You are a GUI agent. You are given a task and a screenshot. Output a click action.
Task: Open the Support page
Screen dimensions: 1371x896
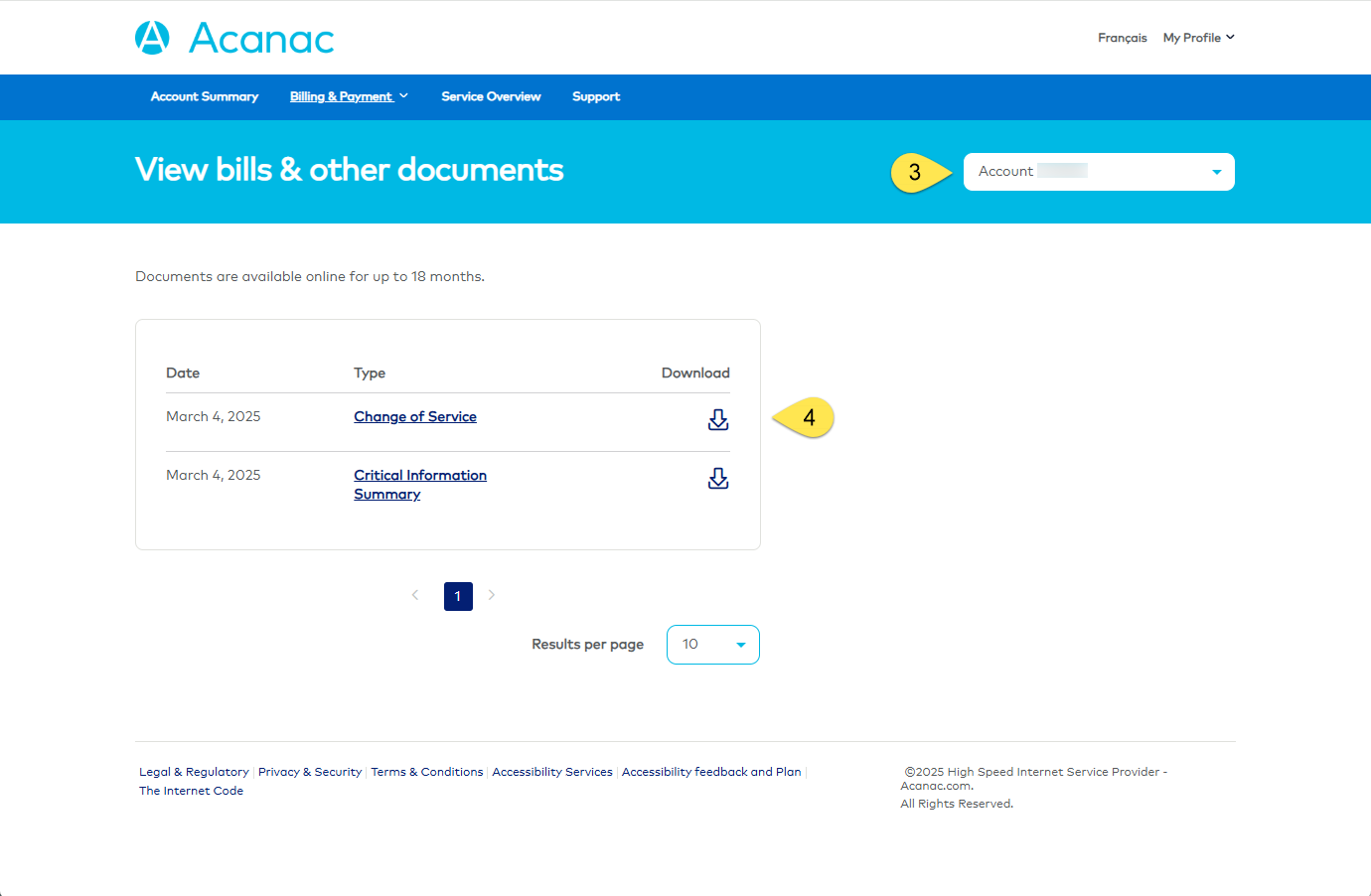pos(596,96)
